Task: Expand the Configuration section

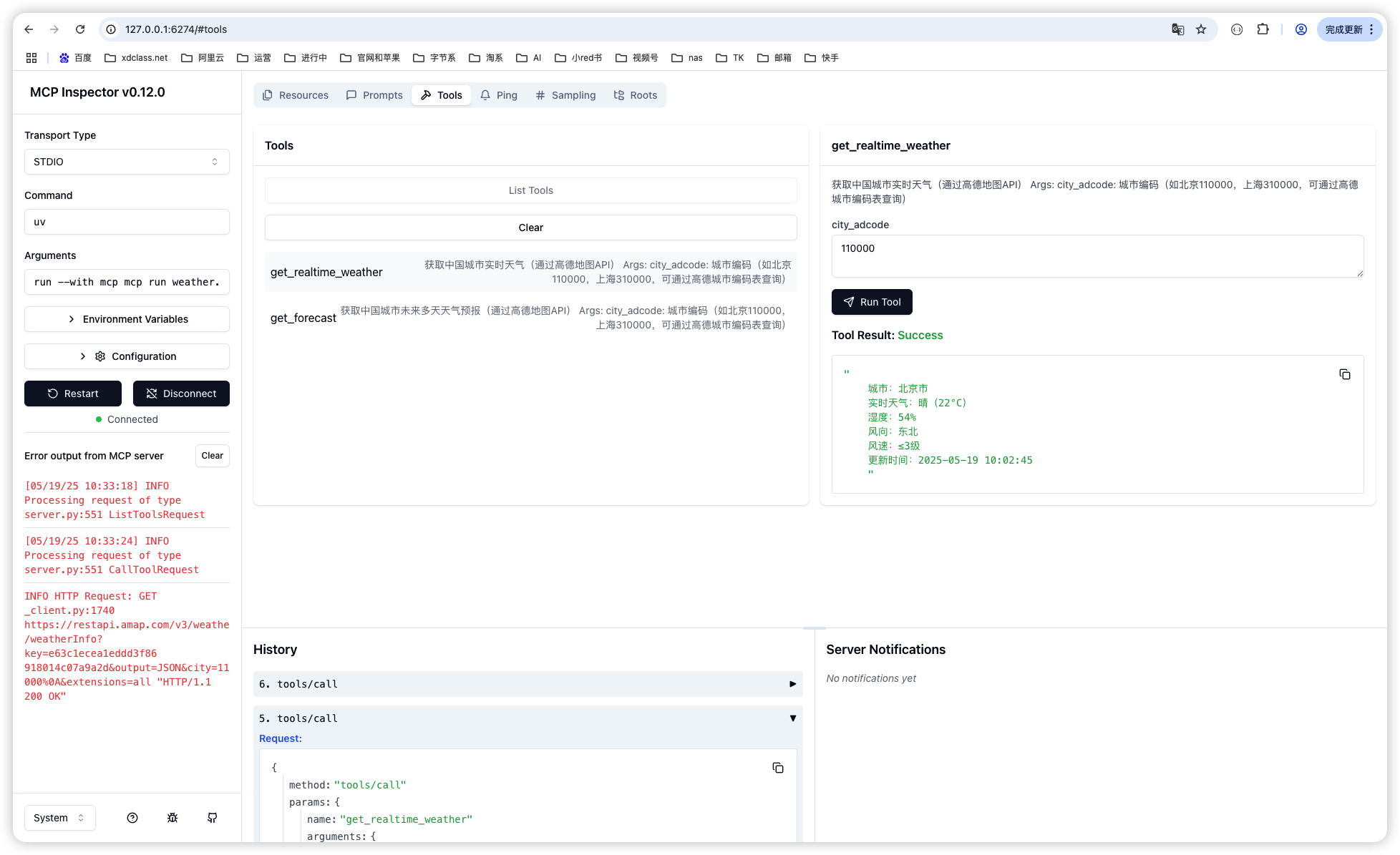Action: 127,356
